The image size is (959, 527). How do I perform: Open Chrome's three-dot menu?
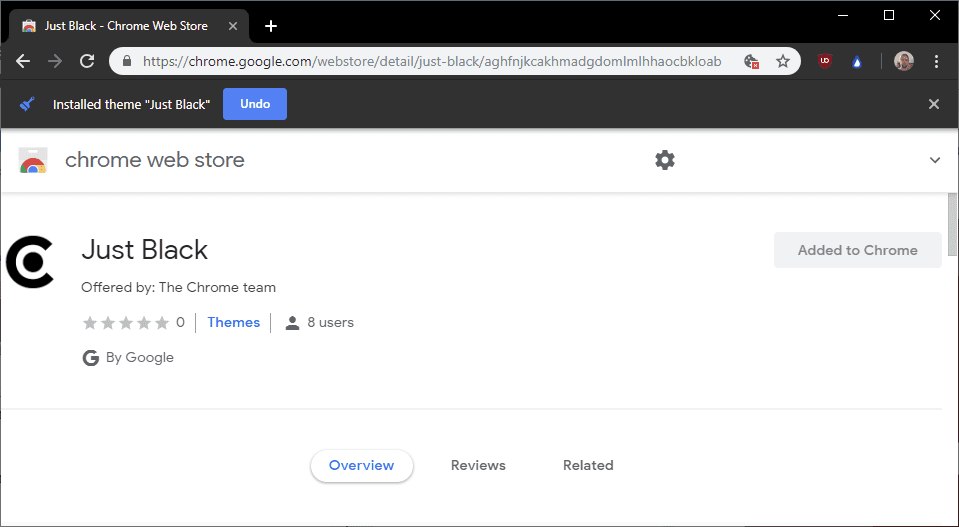(936, 61)
